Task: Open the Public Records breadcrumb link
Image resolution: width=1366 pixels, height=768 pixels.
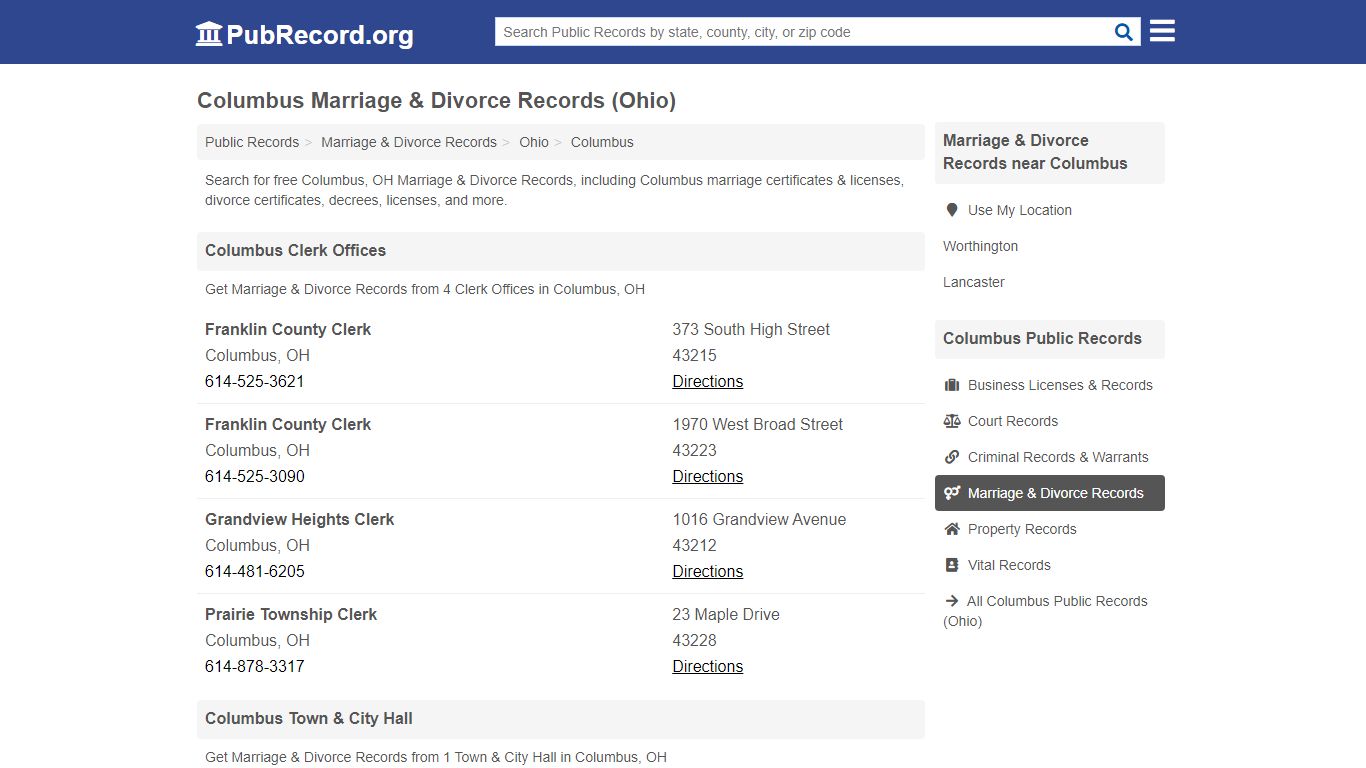Action: 252,142
